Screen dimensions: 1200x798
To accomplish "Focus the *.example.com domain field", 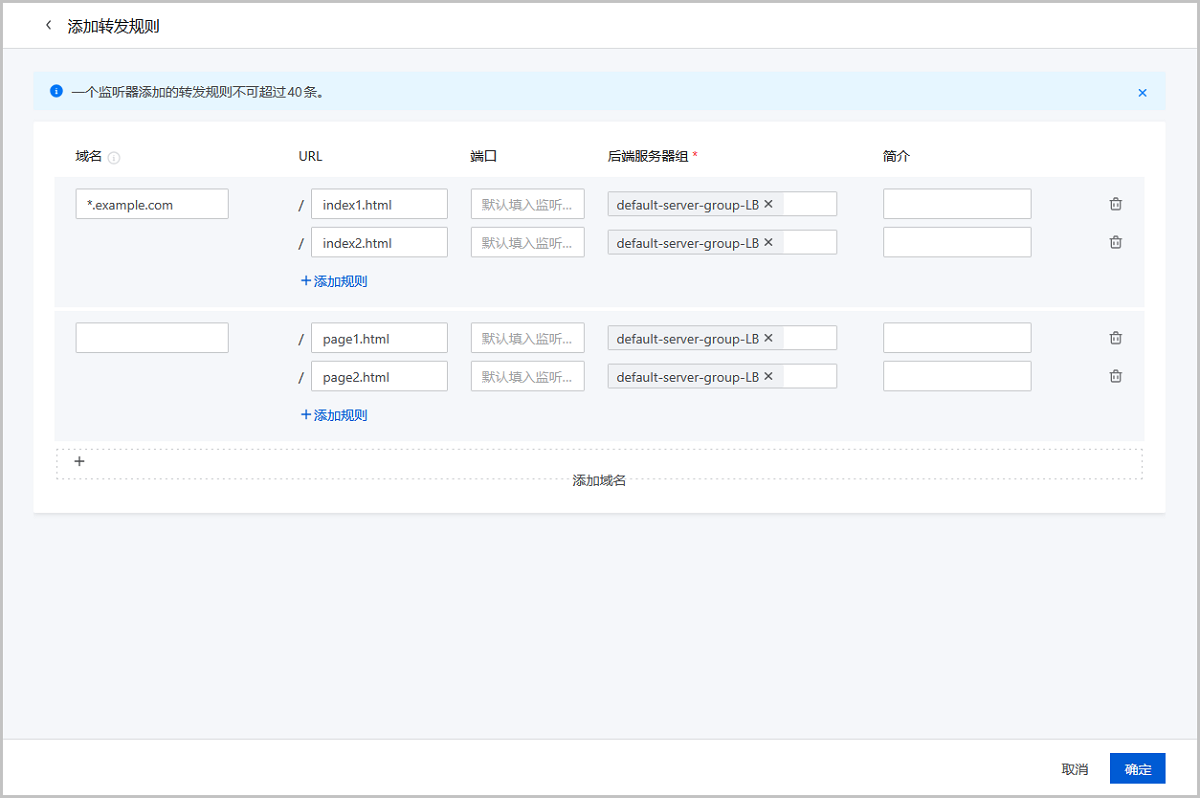I will [152, 204].
